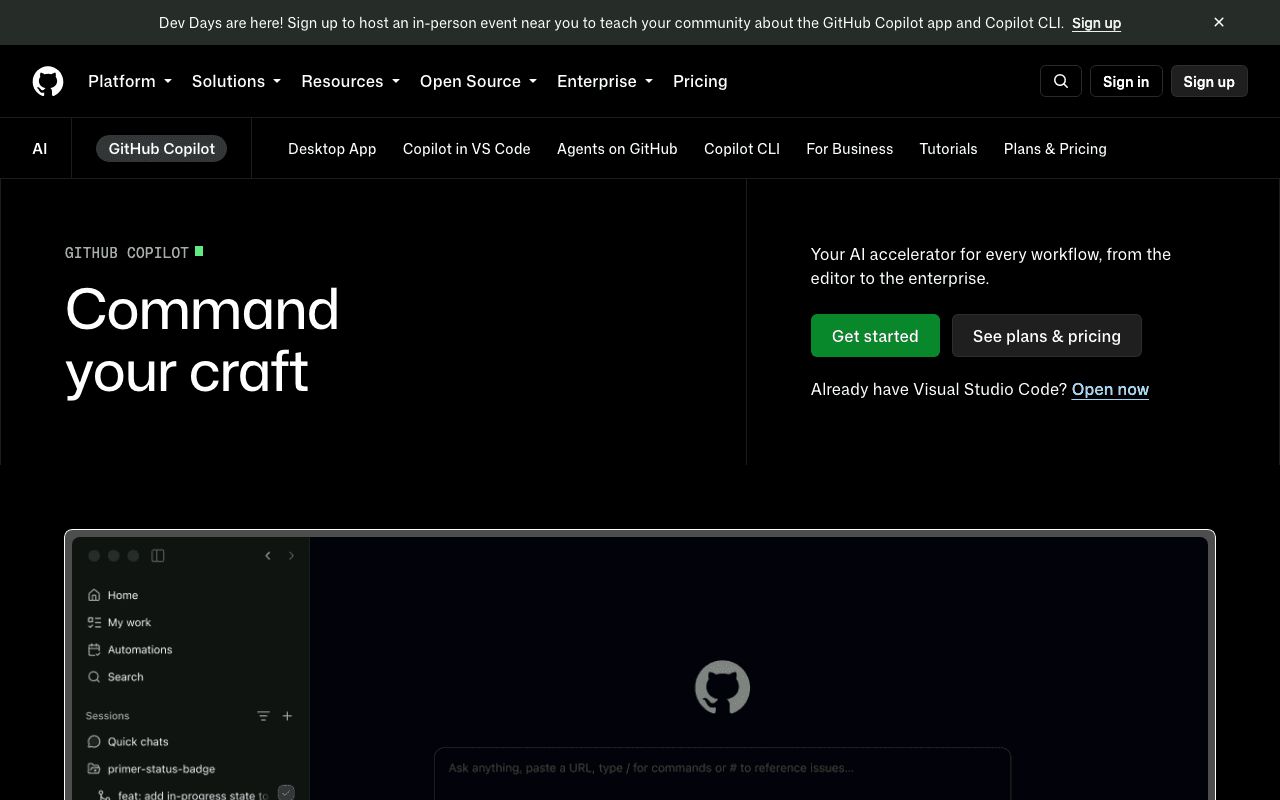Click See plans & pricing button
This screenshot has width=1280, height=800.
(1047, 336)
